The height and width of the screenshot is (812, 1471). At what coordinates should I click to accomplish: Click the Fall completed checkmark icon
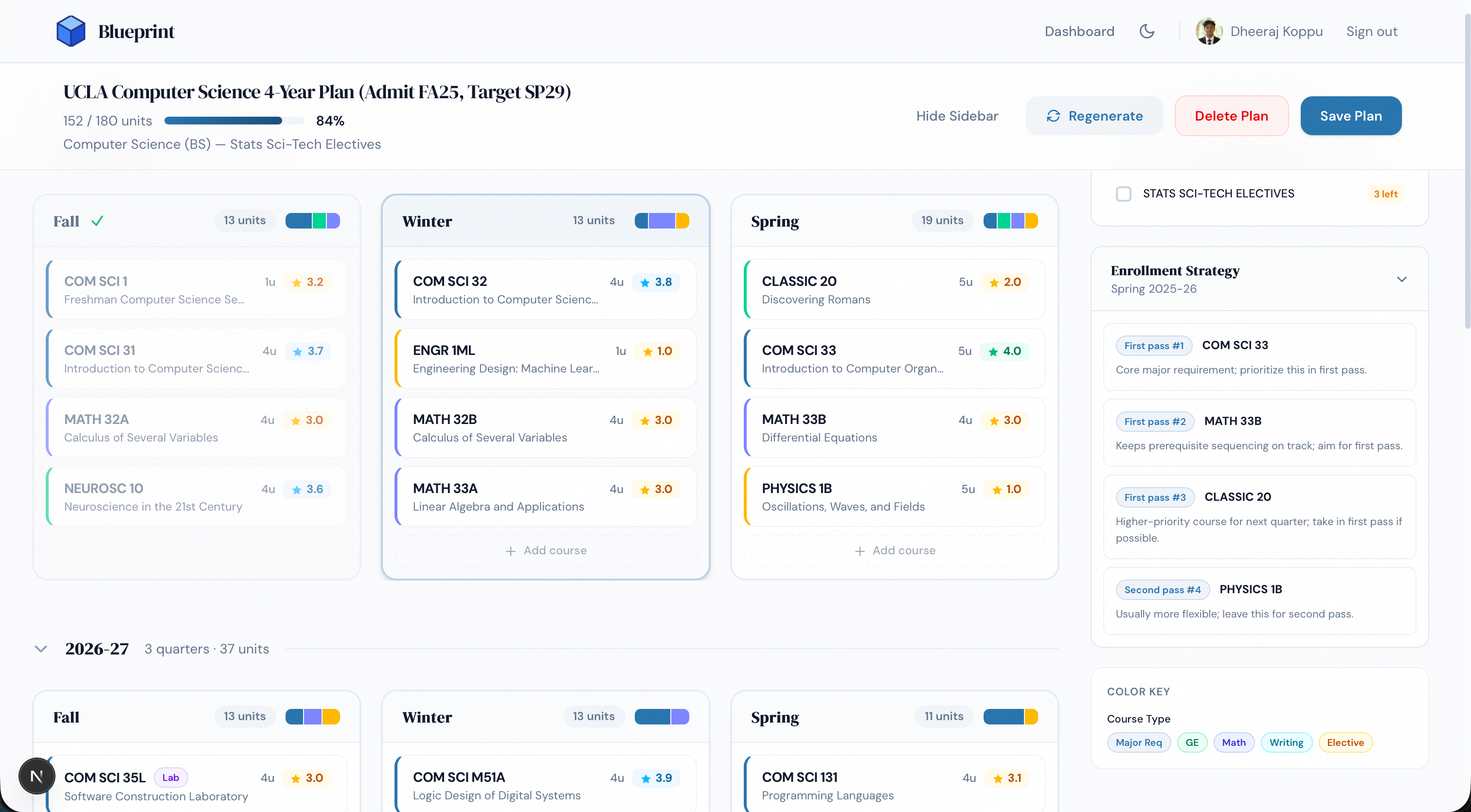pos(98,221)
